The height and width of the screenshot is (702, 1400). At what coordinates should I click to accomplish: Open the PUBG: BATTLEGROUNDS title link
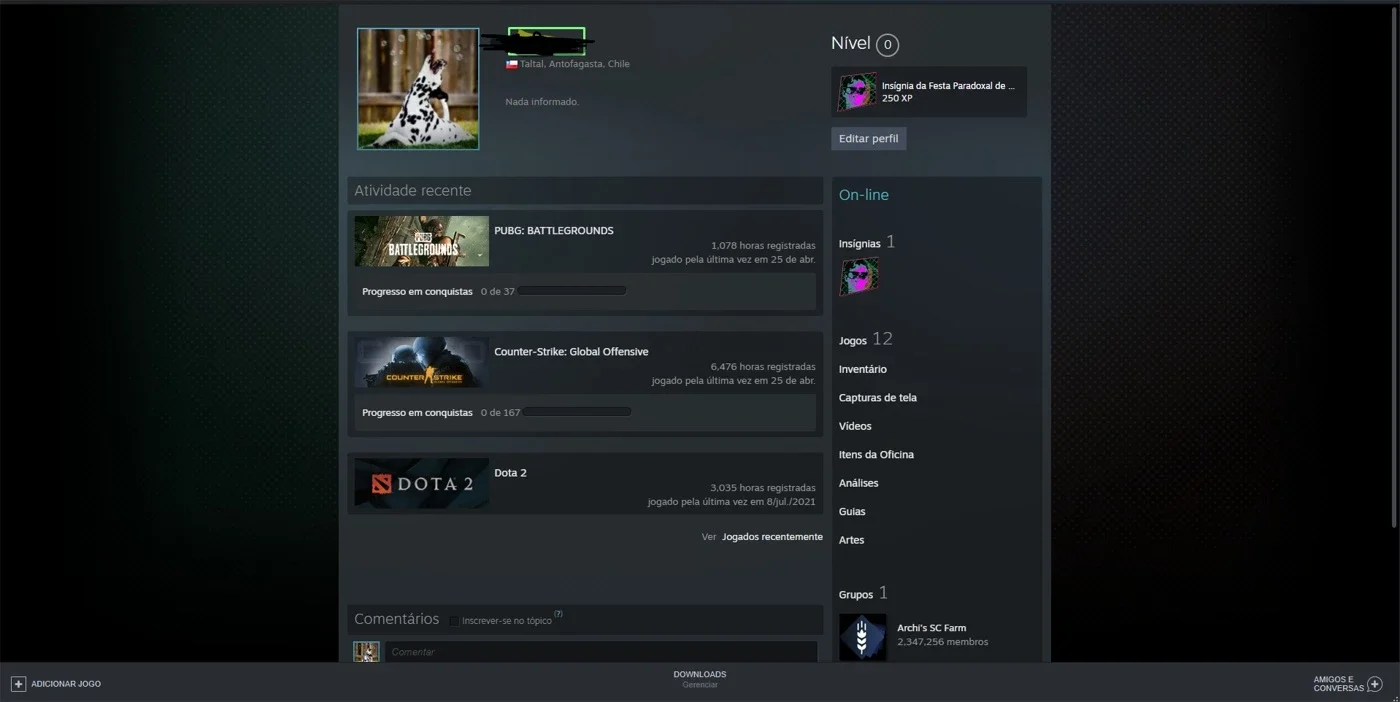(x=554, y=231)
